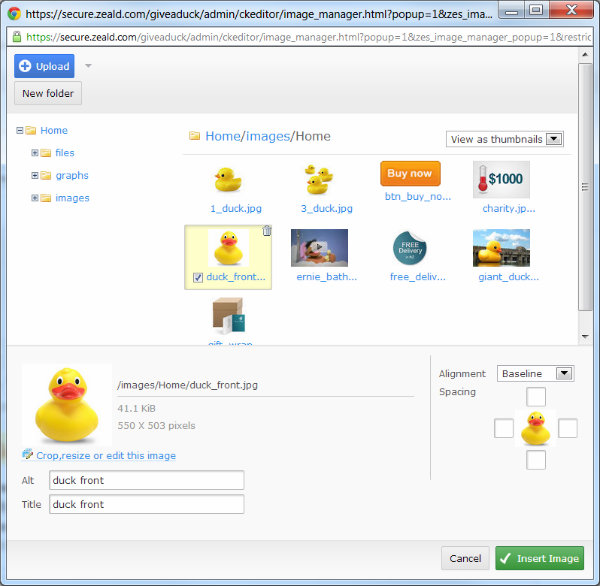This screenshot has height=586, width=600.
Task: Click the Title text field
Action: point(147,504)
